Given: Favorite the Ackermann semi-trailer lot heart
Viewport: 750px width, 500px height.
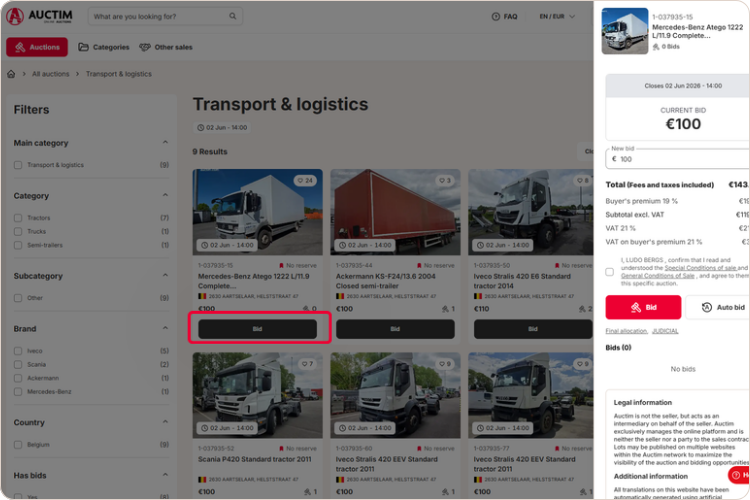Looking at the screenshot, I should [445, 180].
